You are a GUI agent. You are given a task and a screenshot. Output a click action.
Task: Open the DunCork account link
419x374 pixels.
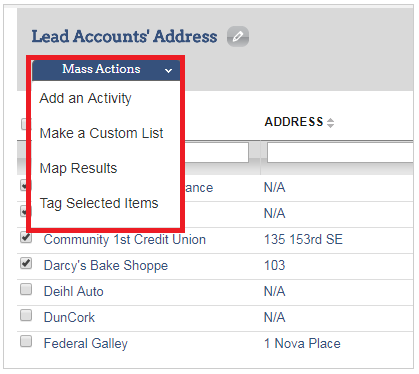tap(69, 318)
